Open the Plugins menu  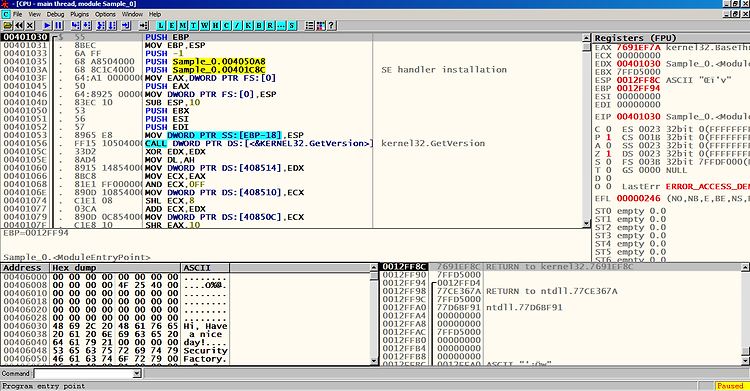(79, 14)
